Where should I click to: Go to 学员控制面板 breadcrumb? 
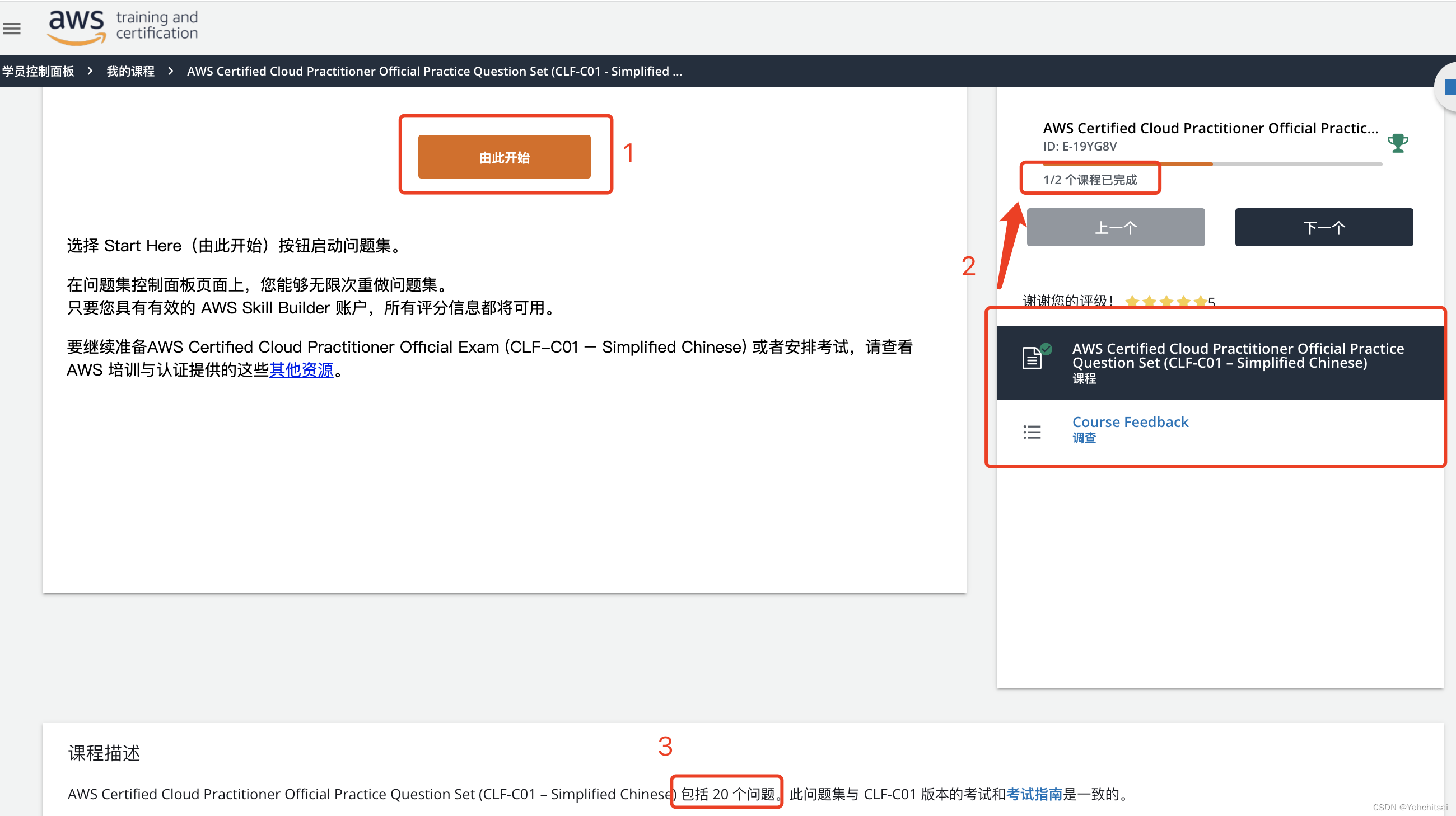38,71
